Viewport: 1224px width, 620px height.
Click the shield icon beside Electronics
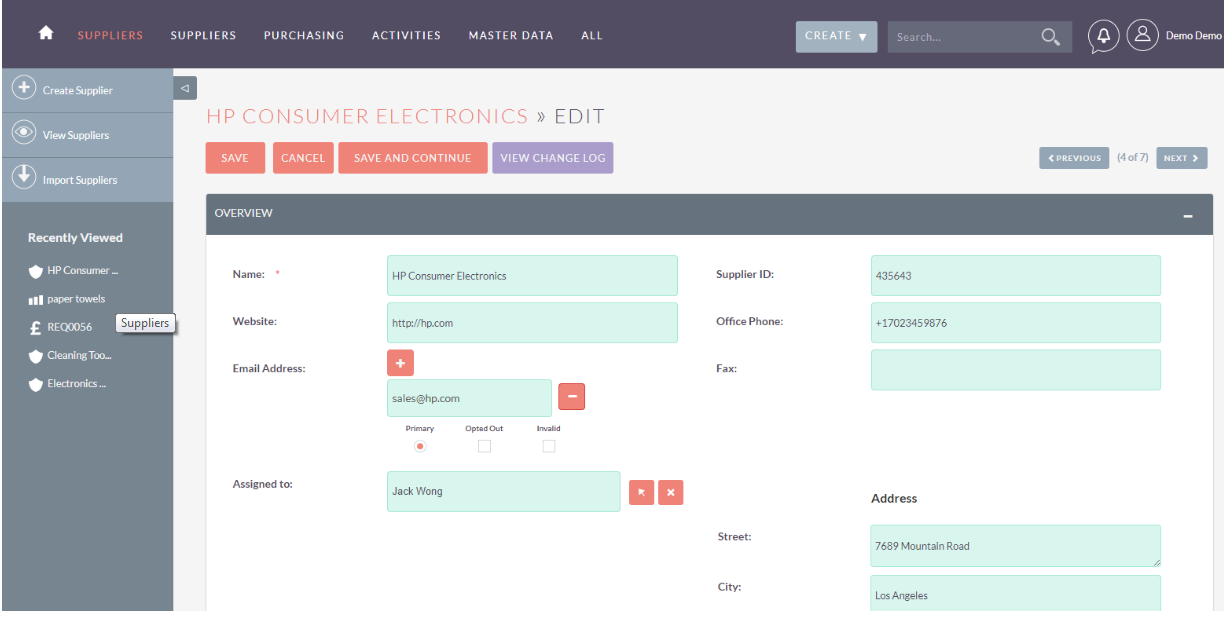[36, 384]
